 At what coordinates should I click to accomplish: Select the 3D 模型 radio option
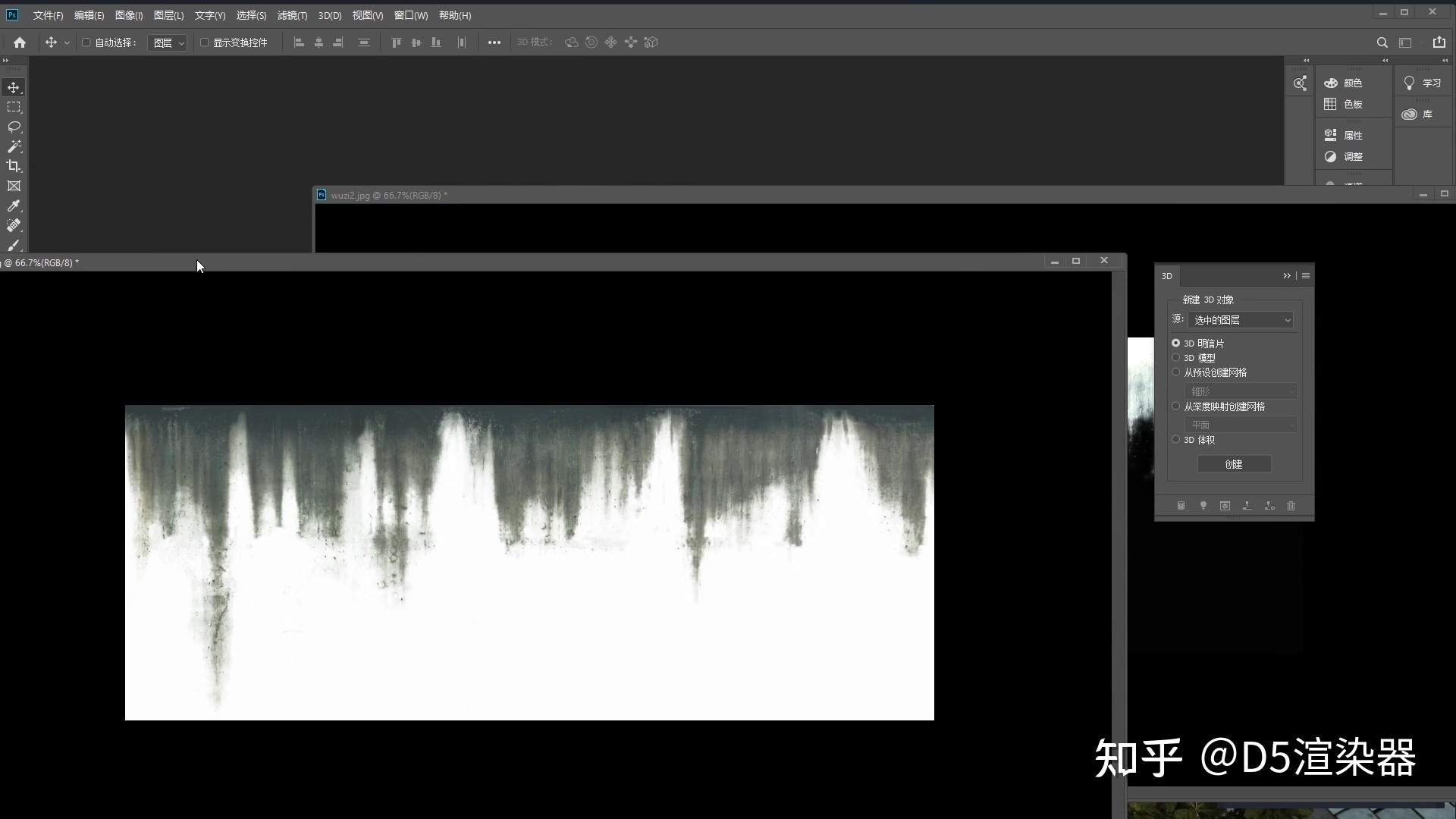[1175, 358]
